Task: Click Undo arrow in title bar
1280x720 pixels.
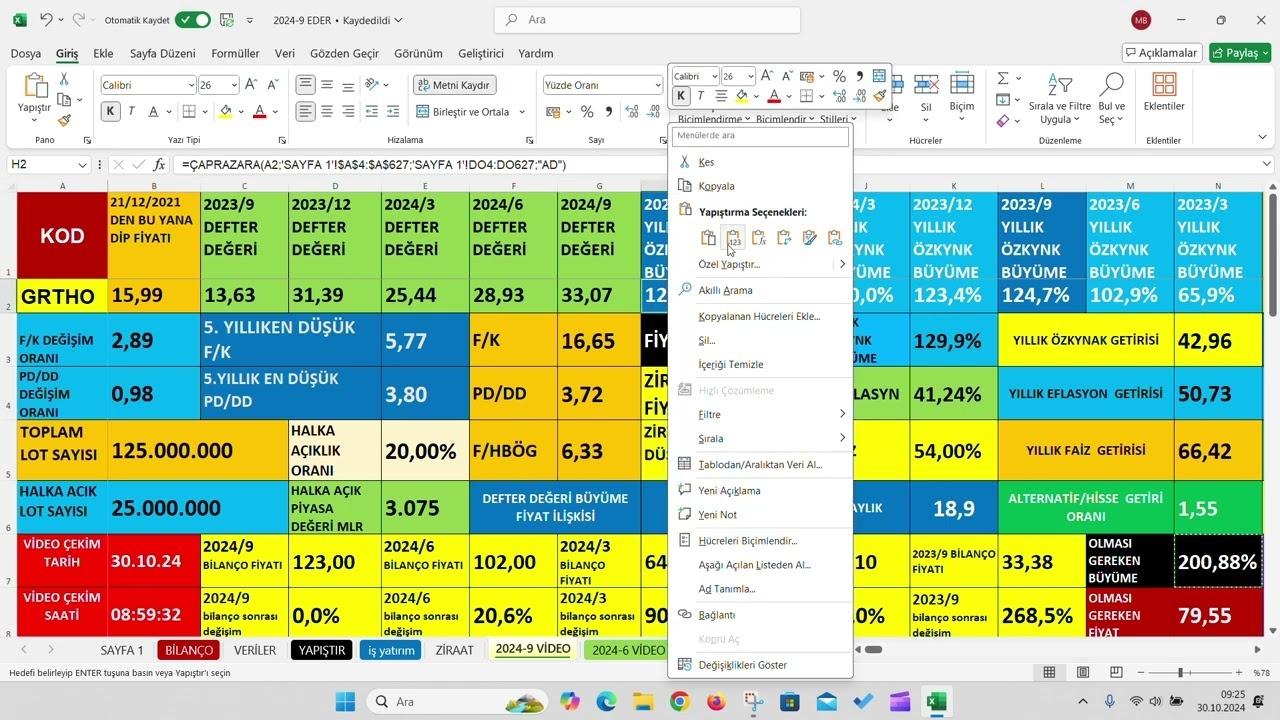Action: click(x=46, y=20)
